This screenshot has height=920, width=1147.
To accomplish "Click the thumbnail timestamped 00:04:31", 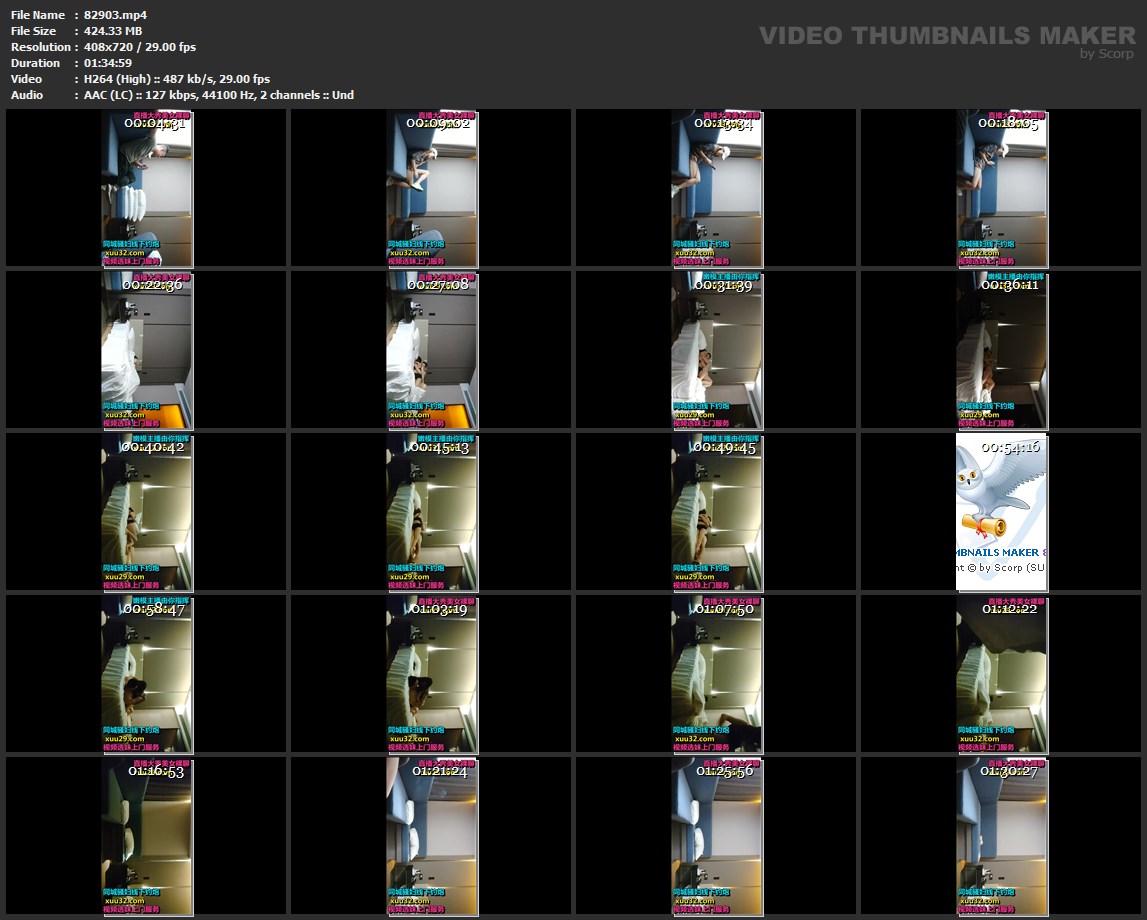I will point(147,188).
